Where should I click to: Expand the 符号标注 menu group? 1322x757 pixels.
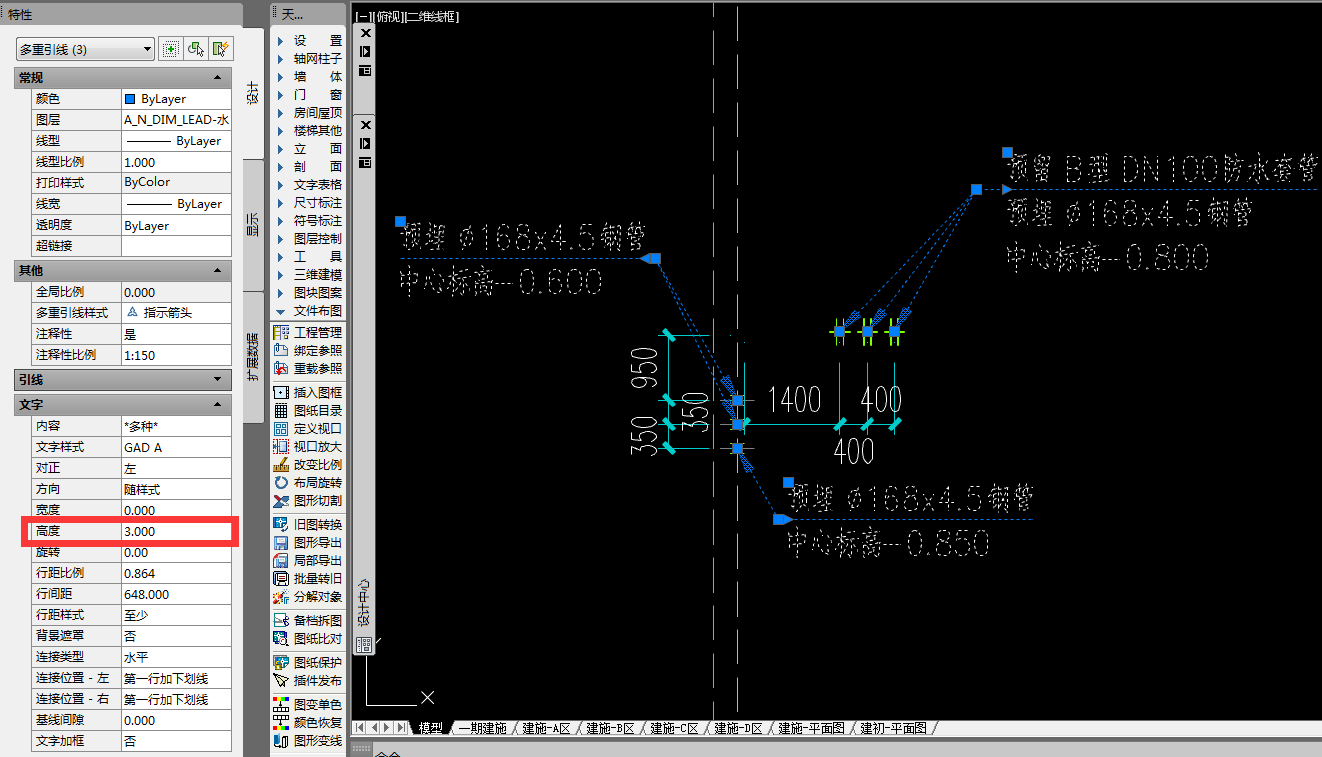[308, 221]
